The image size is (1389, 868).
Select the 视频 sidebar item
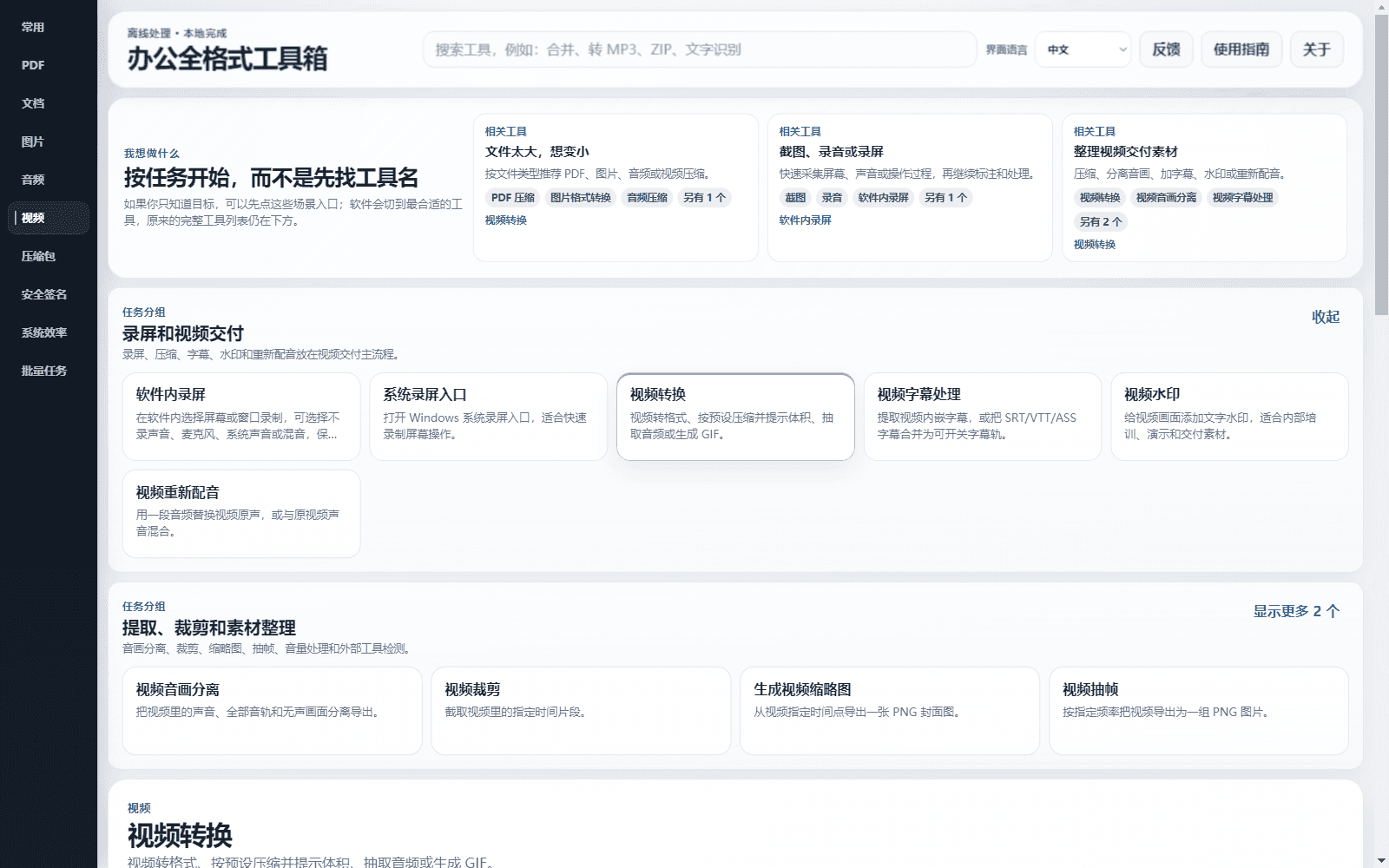click(x=49, y=218)
